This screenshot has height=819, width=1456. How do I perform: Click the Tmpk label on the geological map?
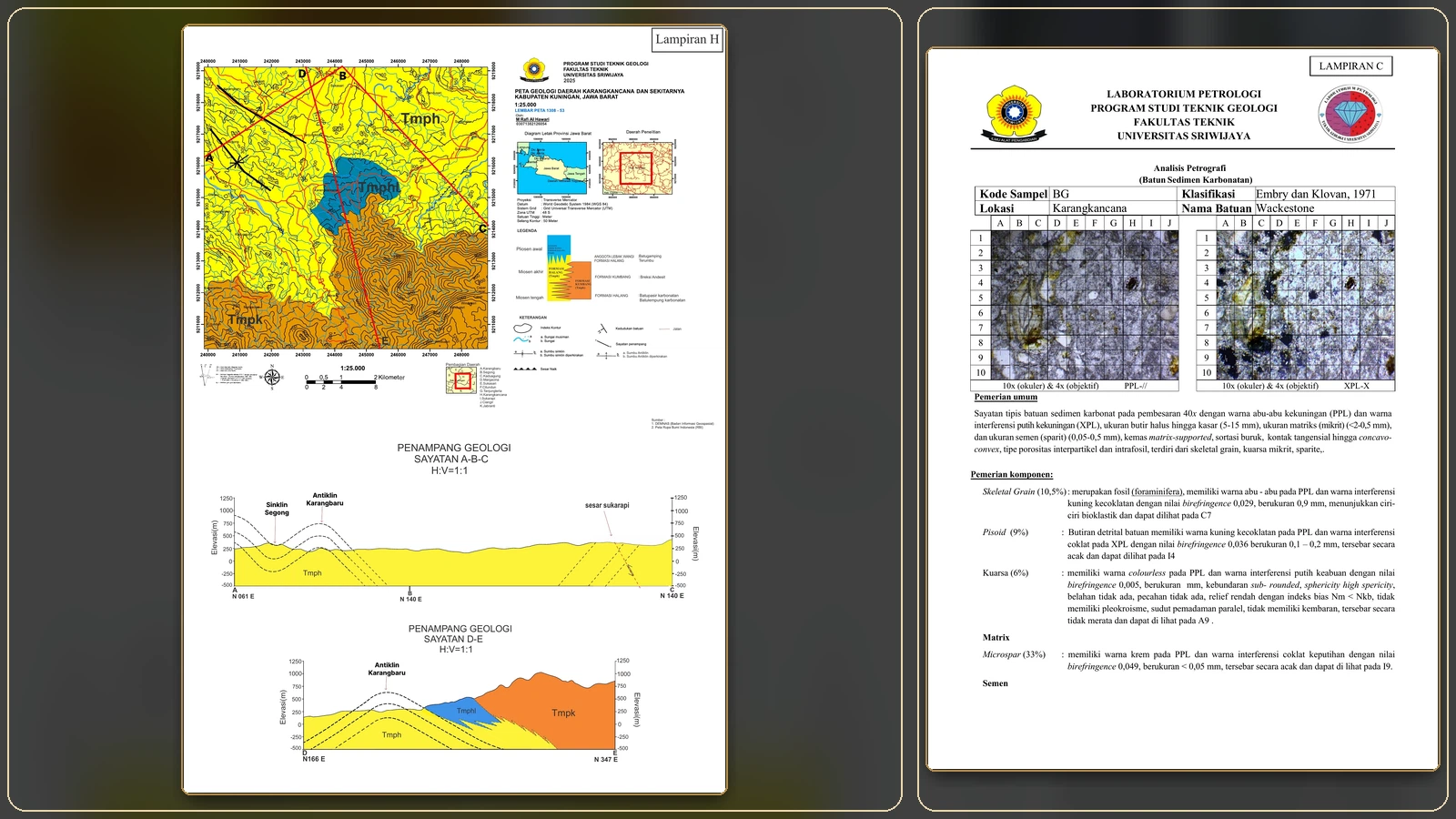point(245,319)
